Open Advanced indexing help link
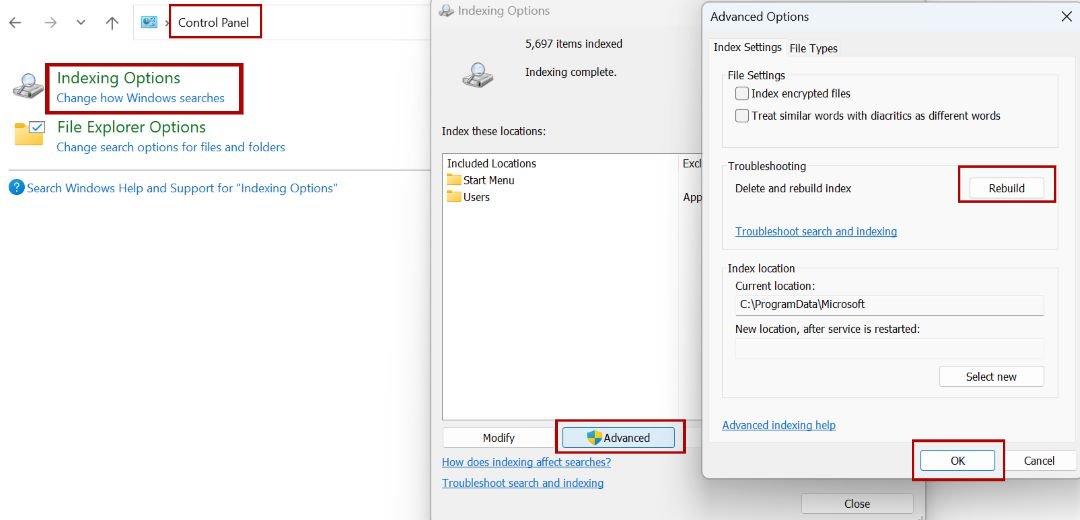This screenshot has height=520, width=1080. pos(779,425)
